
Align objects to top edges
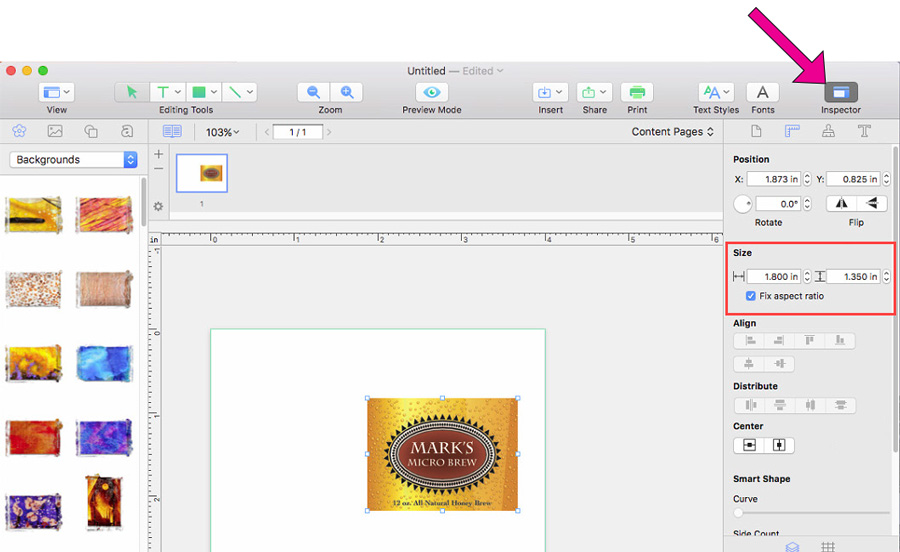coord(809,340)
